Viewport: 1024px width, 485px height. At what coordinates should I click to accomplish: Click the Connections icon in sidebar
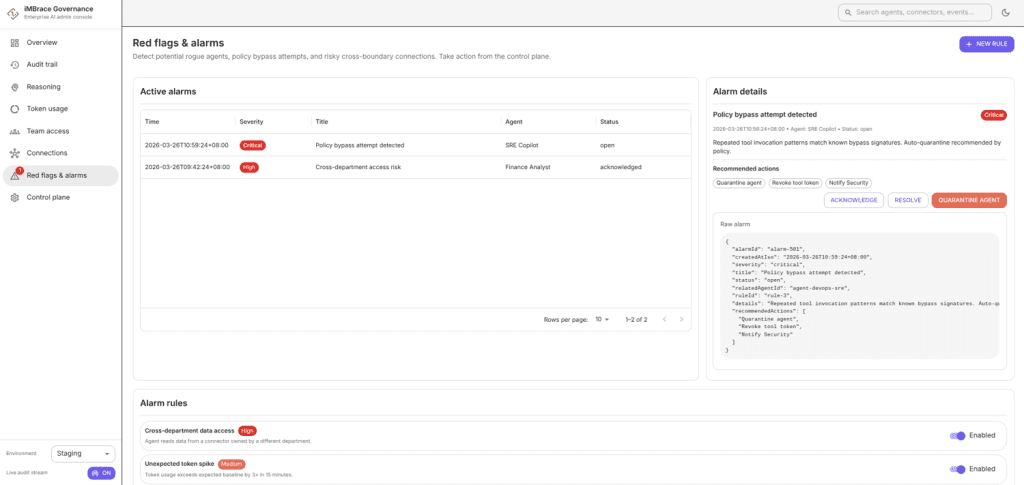(x=15, y=153)
